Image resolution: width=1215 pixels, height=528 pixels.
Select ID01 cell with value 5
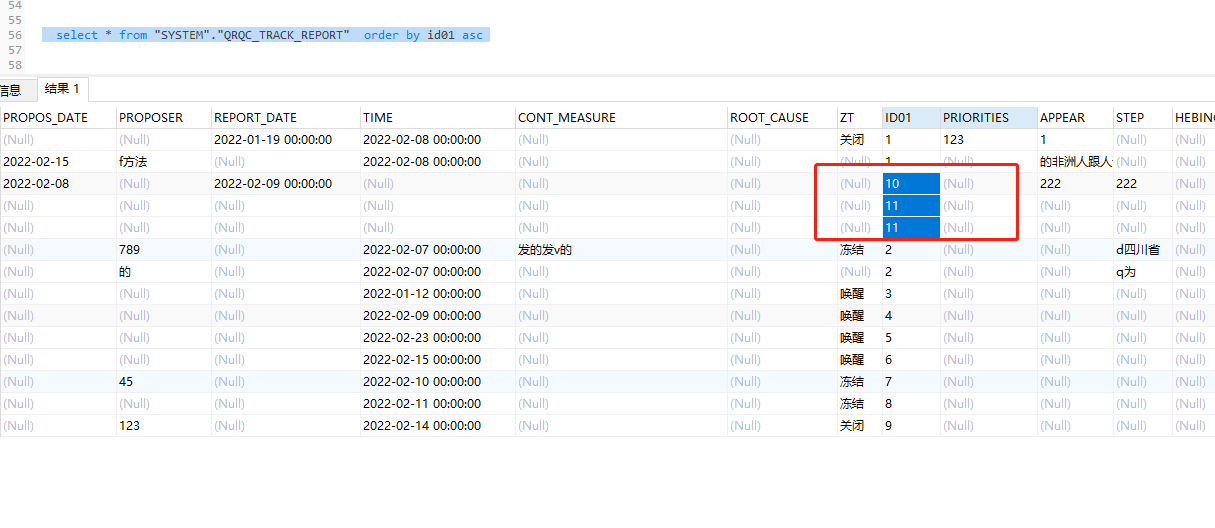click(x=911, y=337)
